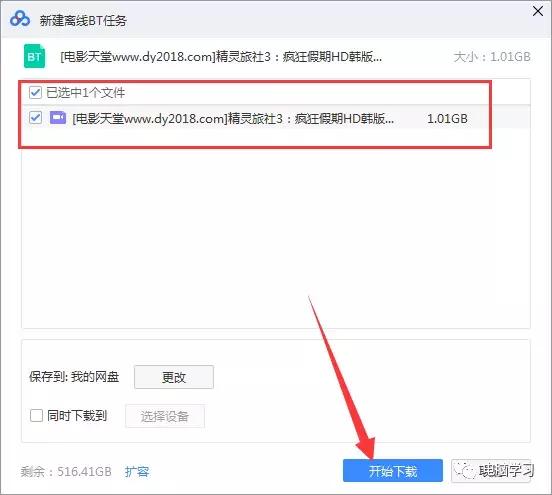The height and width of the screenshot is (495, 552).
Task: Click the green BT torrent file icon
Action: click(x=34, y=56)
